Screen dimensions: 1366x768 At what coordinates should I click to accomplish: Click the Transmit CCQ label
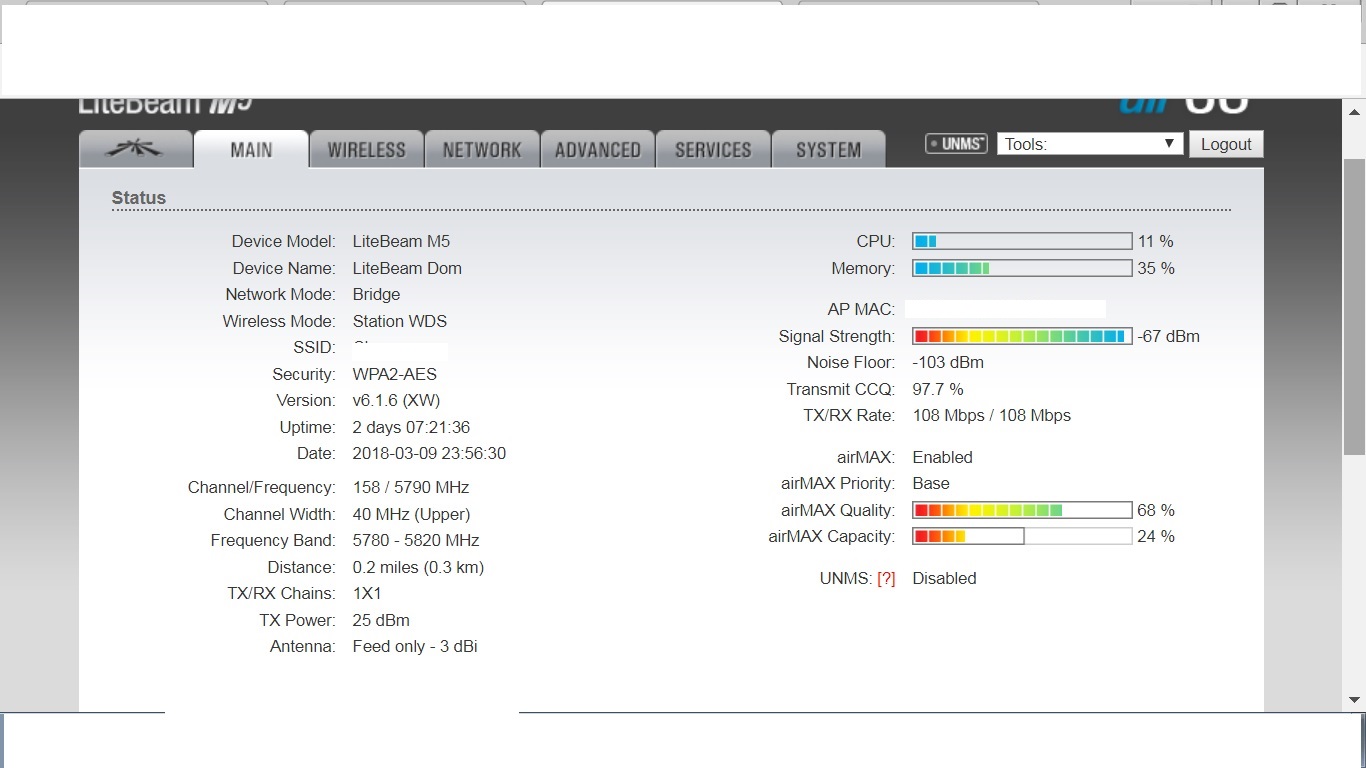841,389
